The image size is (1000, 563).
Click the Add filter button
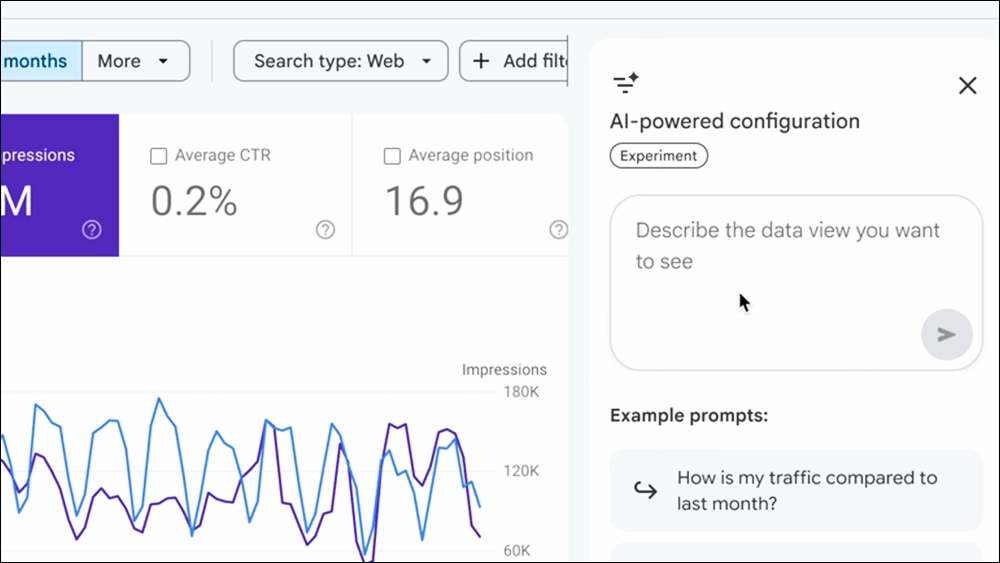(x=513, y=61)
